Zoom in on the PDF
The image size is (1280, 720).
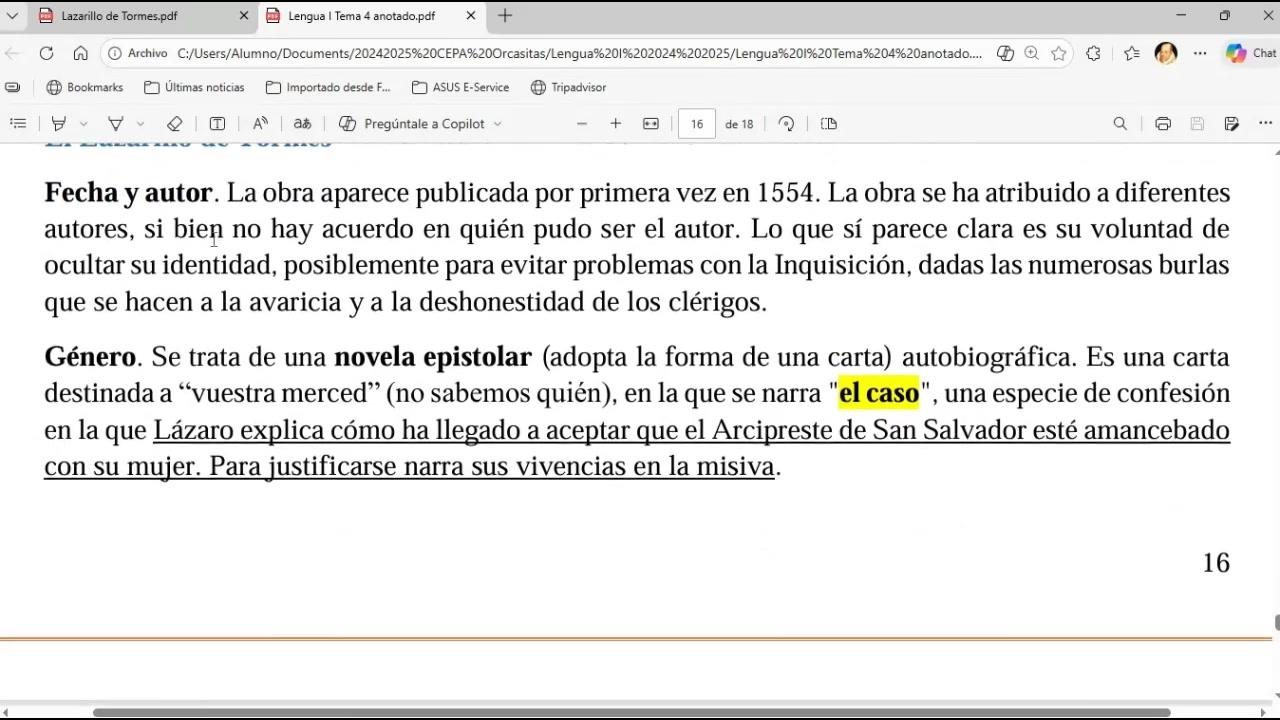[x=616, y=124]
